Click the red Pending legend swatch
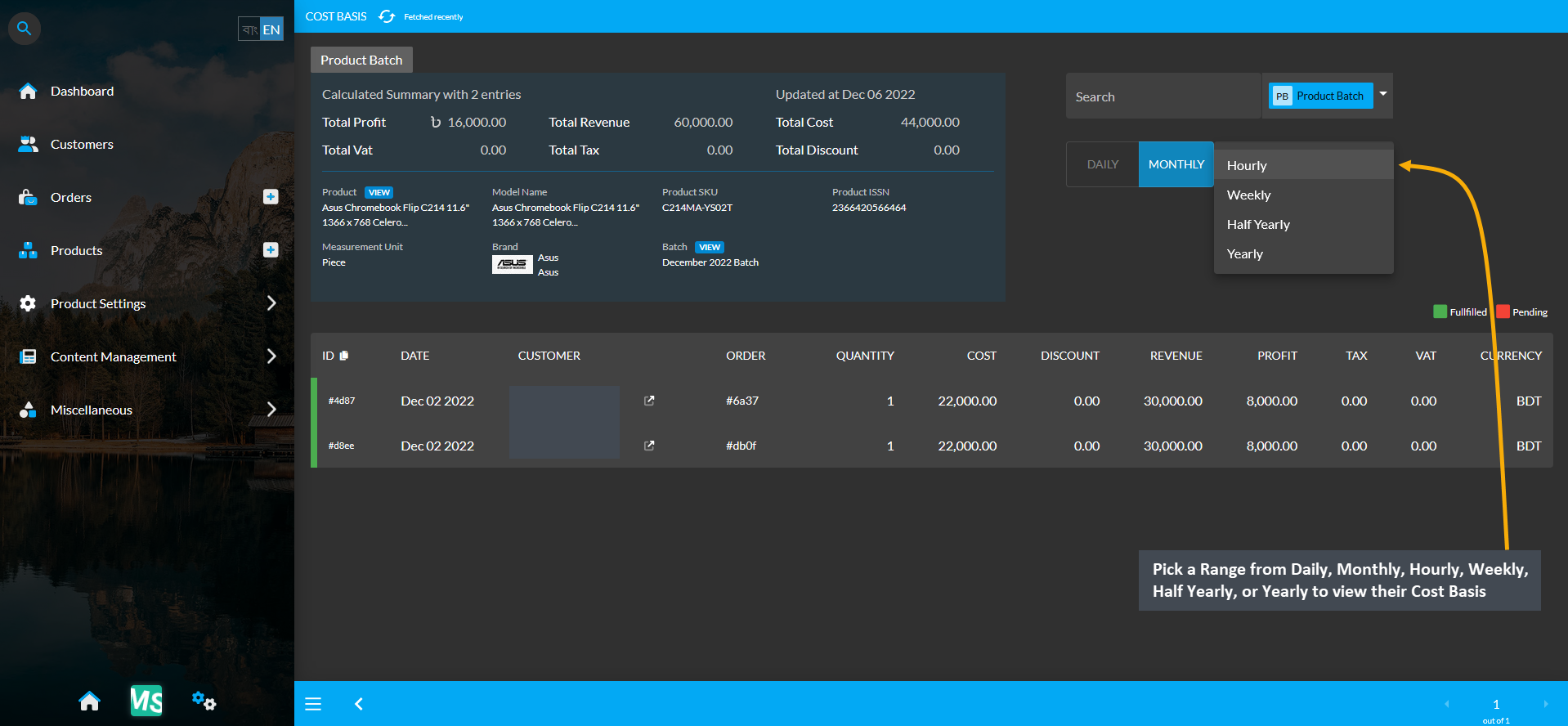Screen dimensions: 1568x726 (x=1503, y=311)
